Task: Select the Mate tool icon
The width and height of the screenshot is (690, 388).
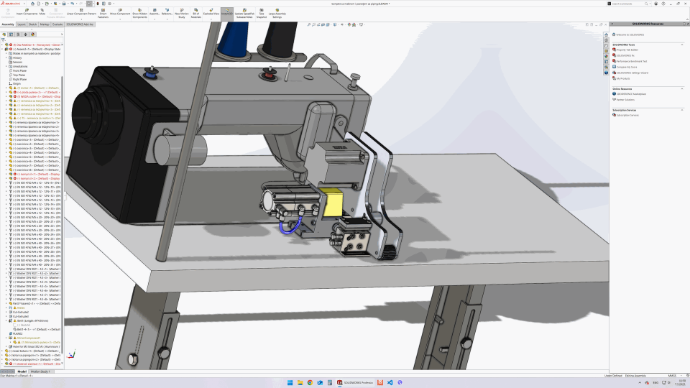Action: (42, 11)
